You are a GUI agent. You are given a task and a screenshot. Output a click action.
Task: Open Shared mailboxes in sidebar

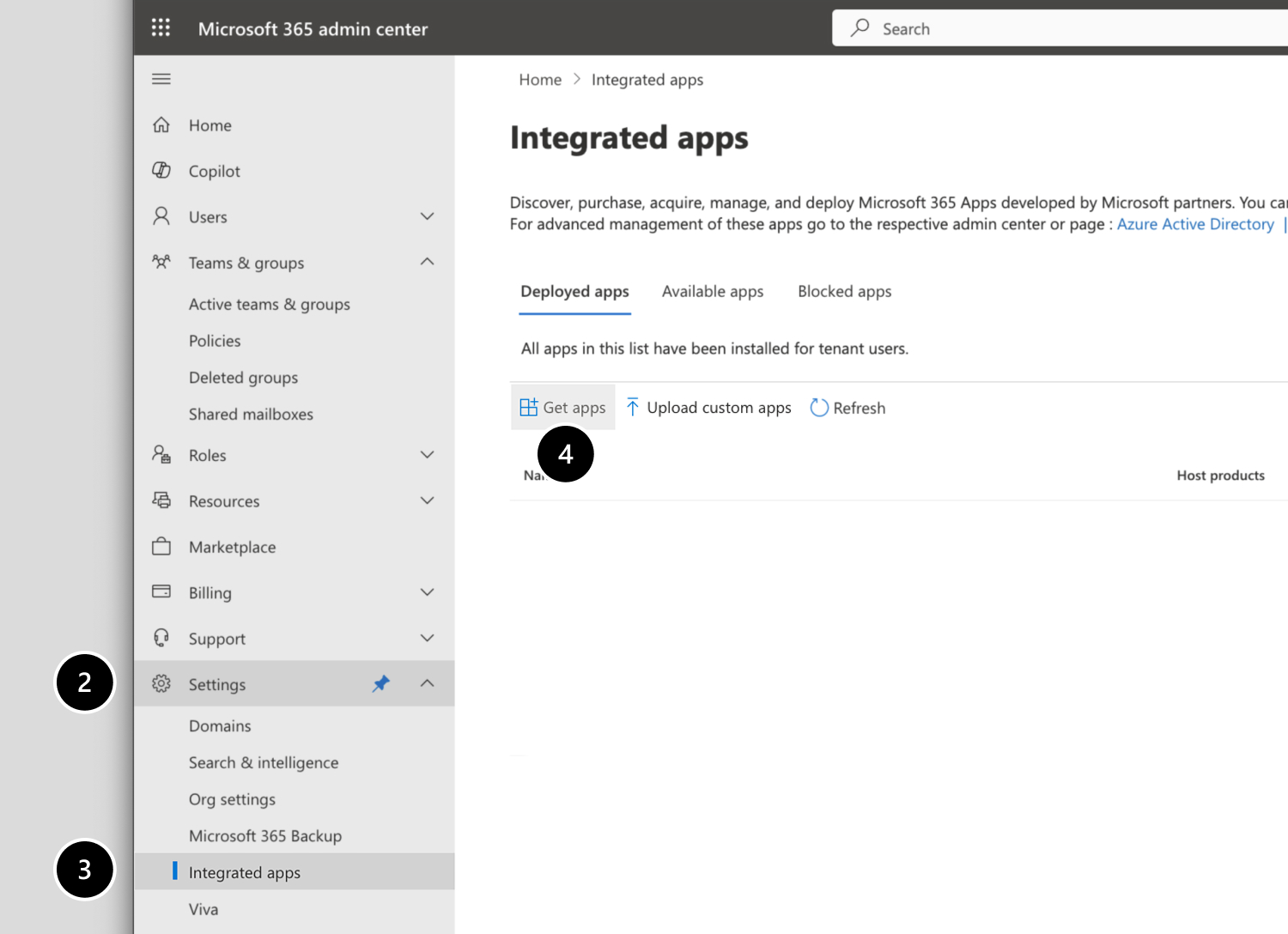pos(251,414)
